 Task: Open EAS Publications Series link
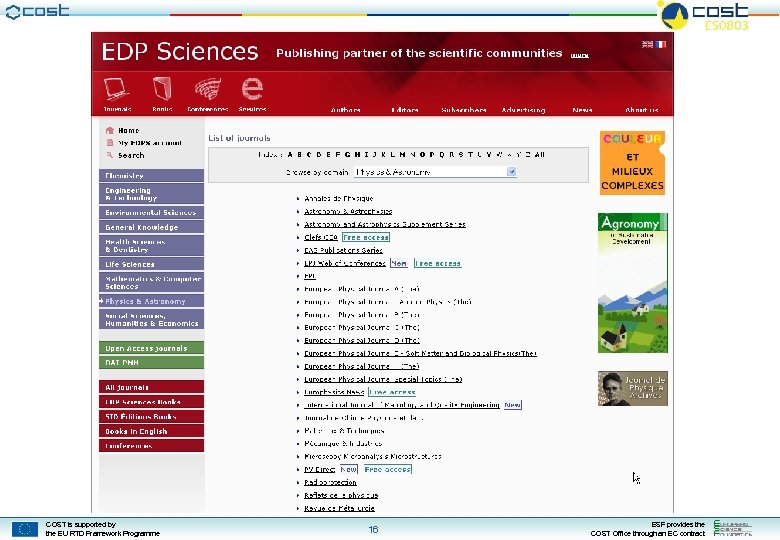click(343, 250)
